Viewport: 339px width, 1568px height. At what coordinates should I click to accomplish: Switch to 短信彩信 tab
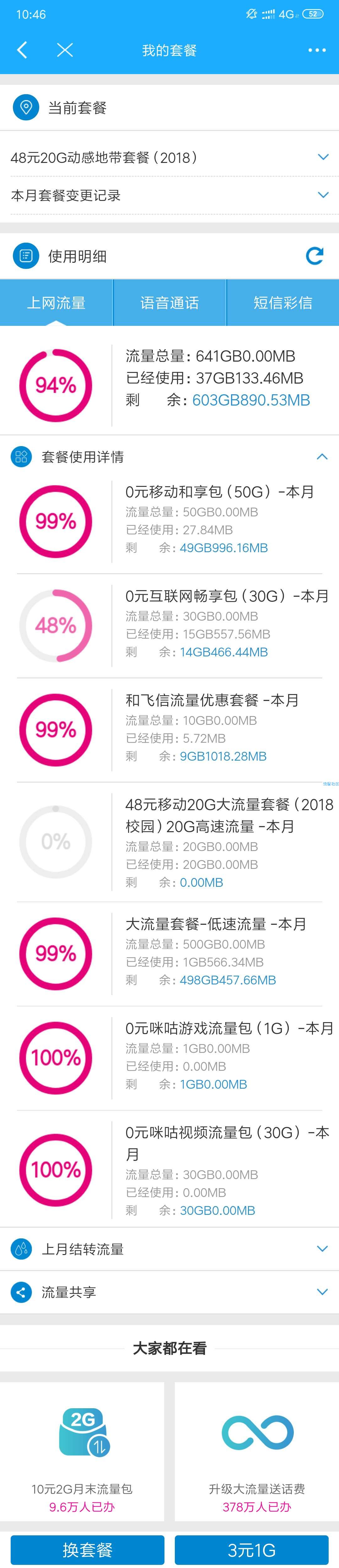click(283, 303)
